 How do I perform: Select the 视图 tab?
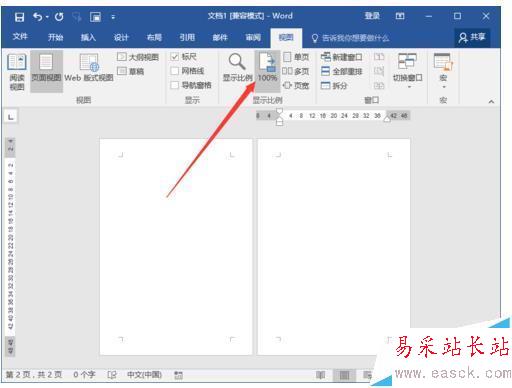point(286,37)
